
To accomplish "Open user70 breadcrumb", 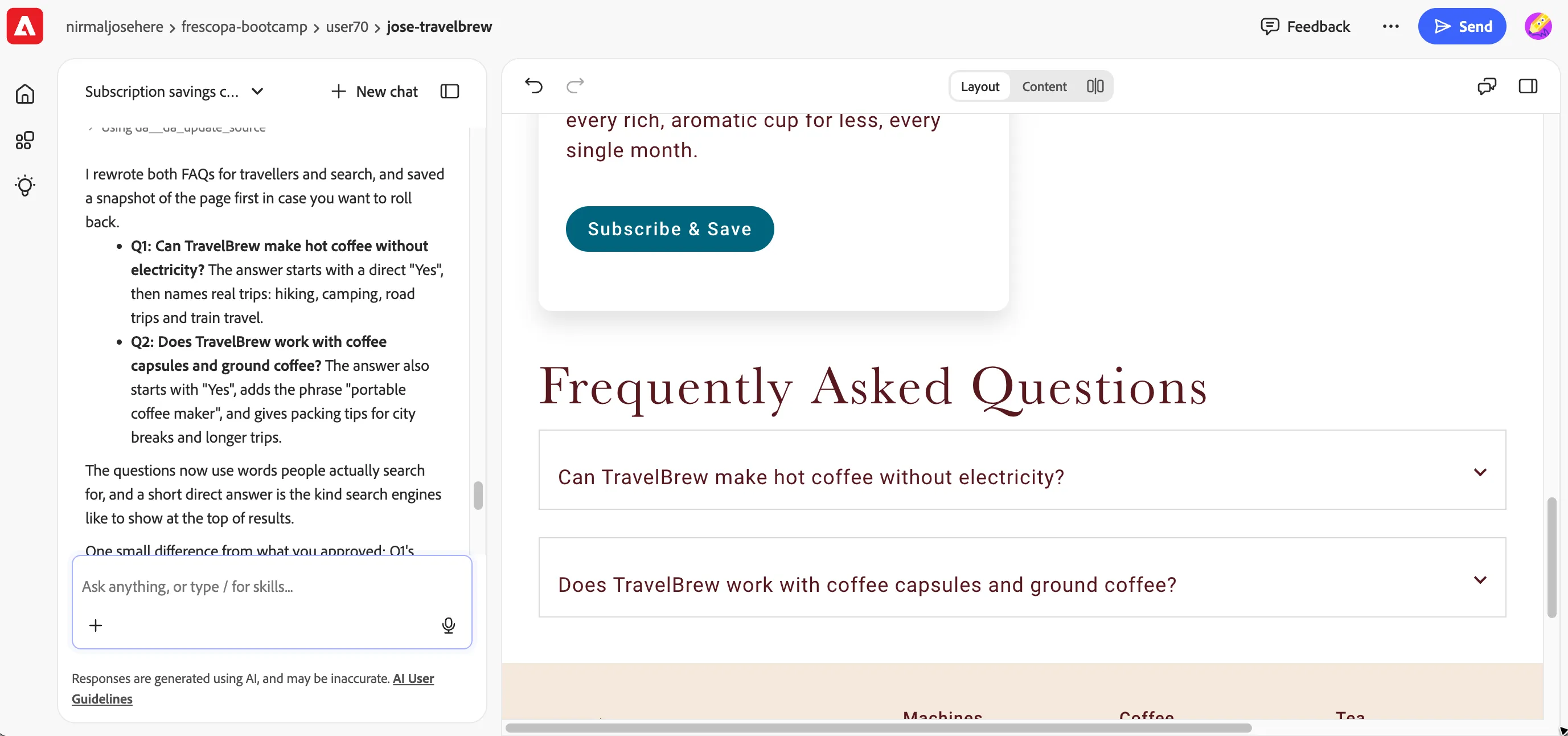I will tap(346, 26).
